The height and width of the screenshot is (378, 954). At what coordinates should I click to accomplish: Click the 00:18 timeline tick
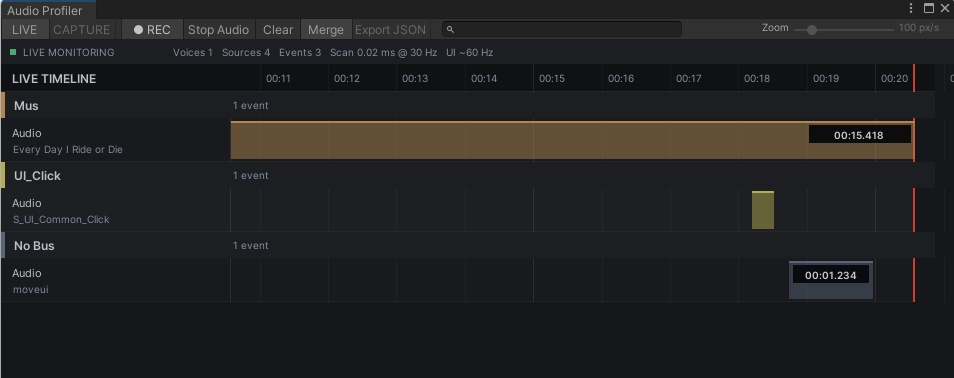click(x=757, y=79)
